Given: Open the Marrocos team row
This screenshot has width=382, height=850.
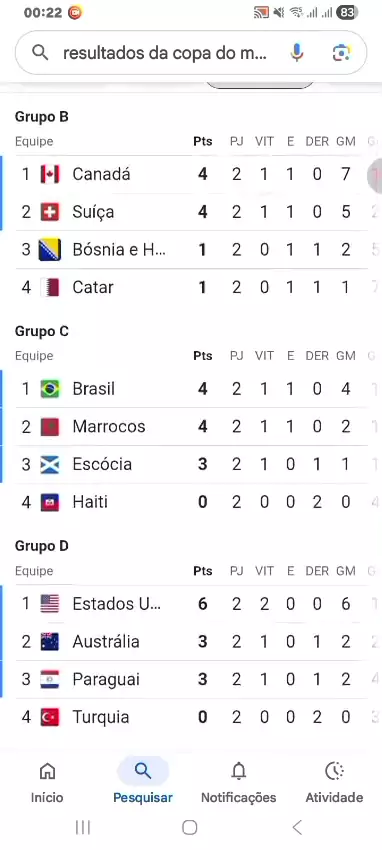Looking at the screenshot, I should (191, 427).
